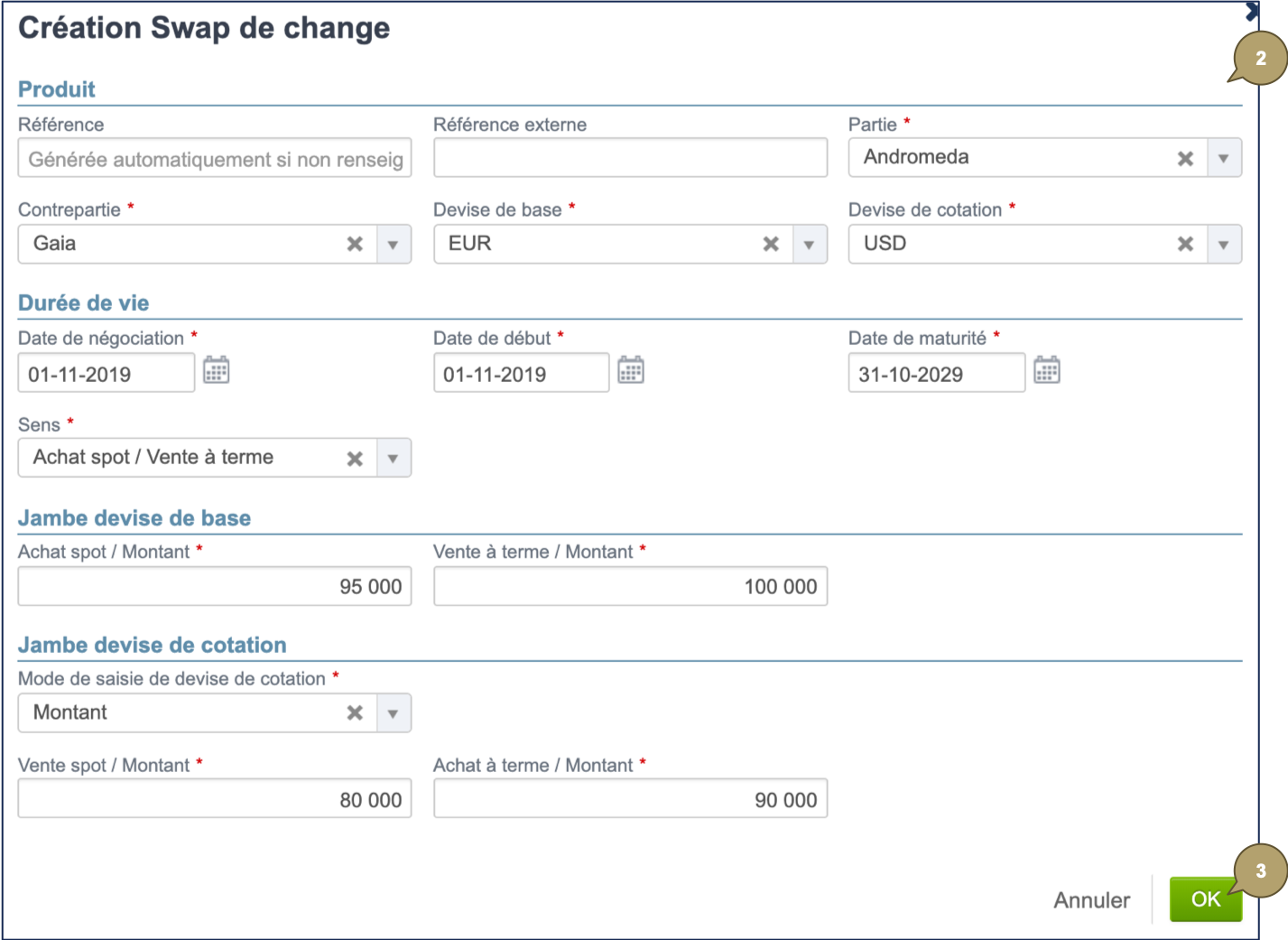Open the Sens dropdown list
Screen dimensions: 1288x940
(394, 458)
